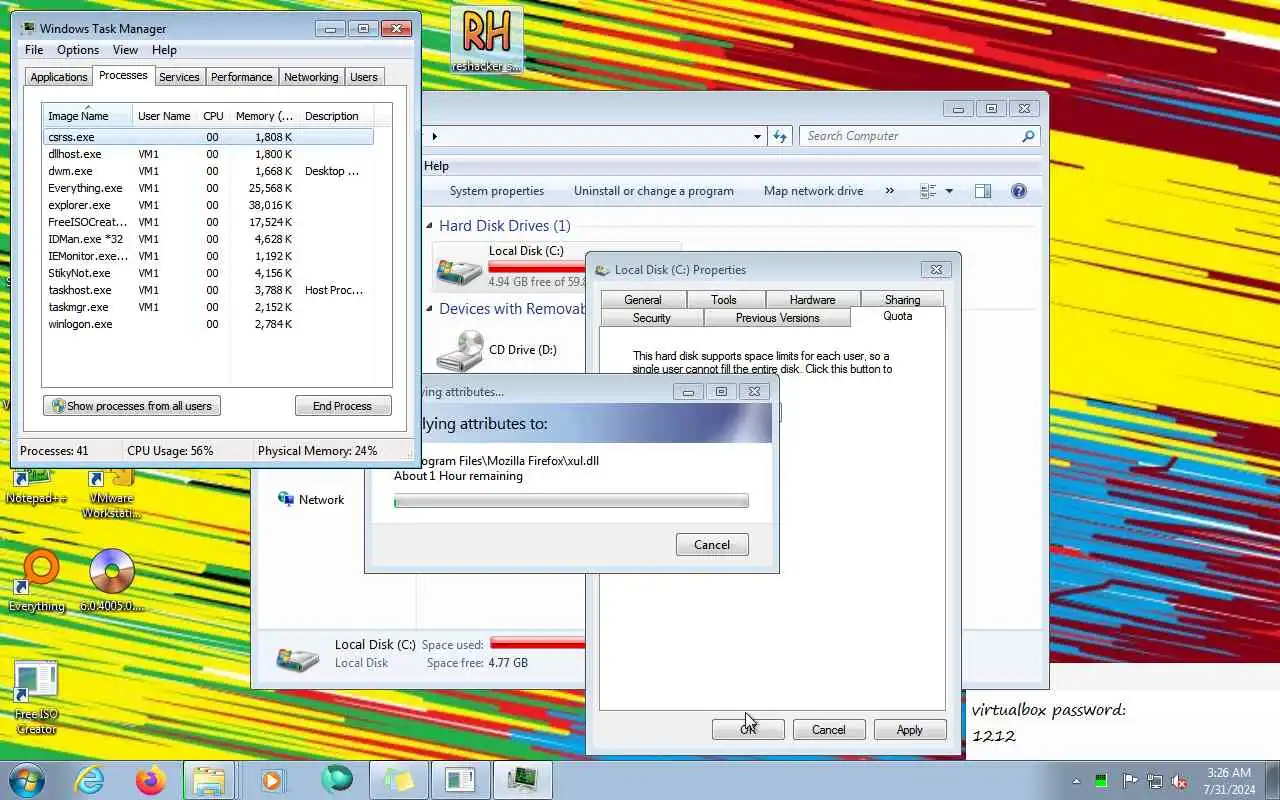Viewport: 1280px width, 800px height.
Task: Open the General tab in Disk Properties
Action: pyautogui.click(x=643, y=299)
